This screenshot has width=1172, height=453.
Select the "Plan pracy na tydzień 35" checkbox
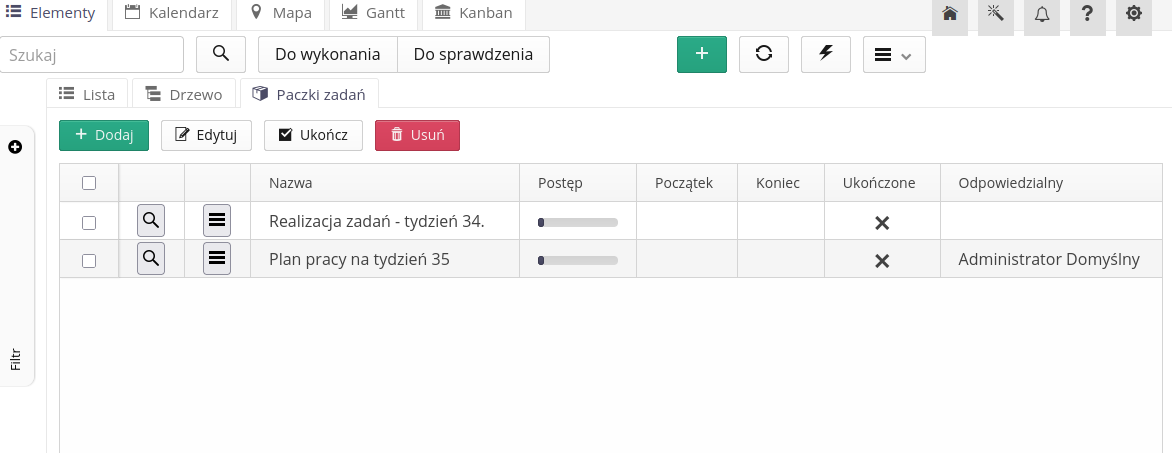89,260
